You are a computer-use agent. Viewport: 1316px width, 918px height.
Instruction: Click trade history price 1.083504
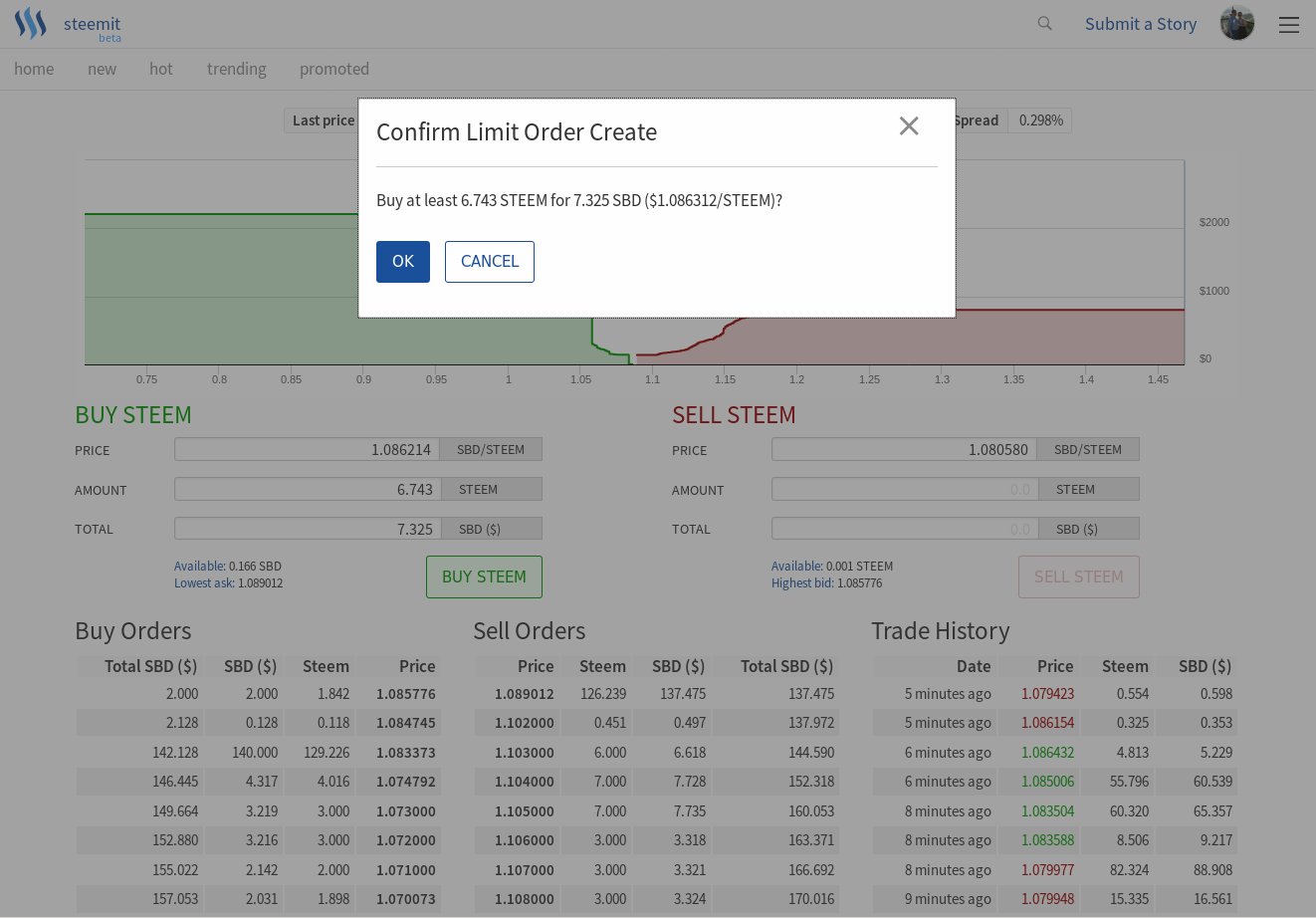[1047, 811]
